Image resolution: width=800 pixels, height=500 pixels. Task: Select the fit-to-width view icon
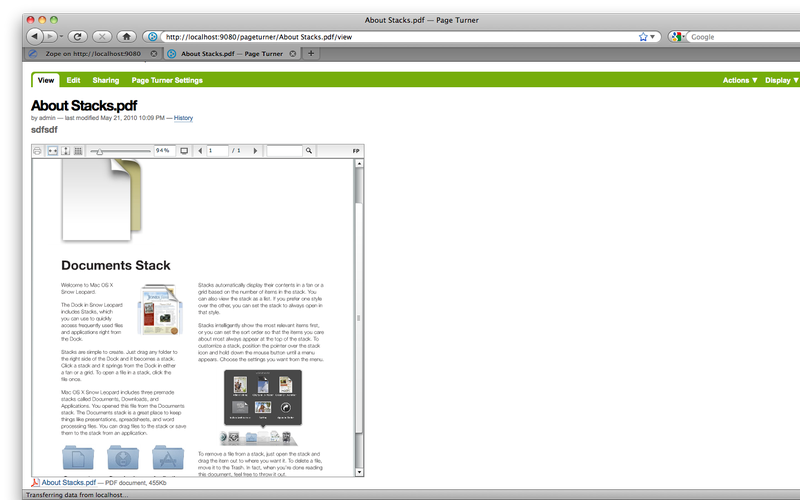pyautogui.click(x=52, y=151)
